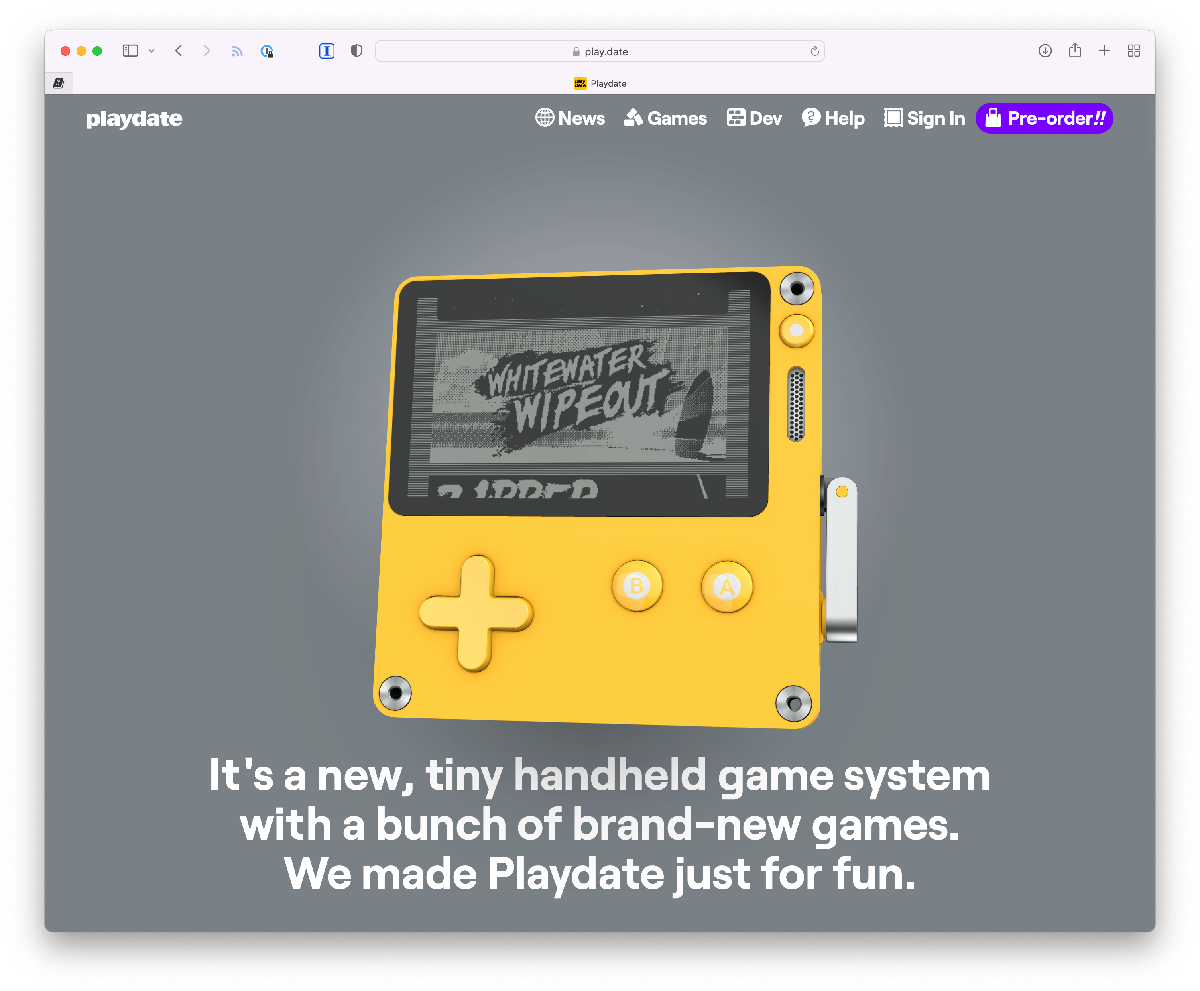Image resolution: width=1200 pixels, height=991 pixels.
Task: Open the News page
Action: click(x=570, y=118)
